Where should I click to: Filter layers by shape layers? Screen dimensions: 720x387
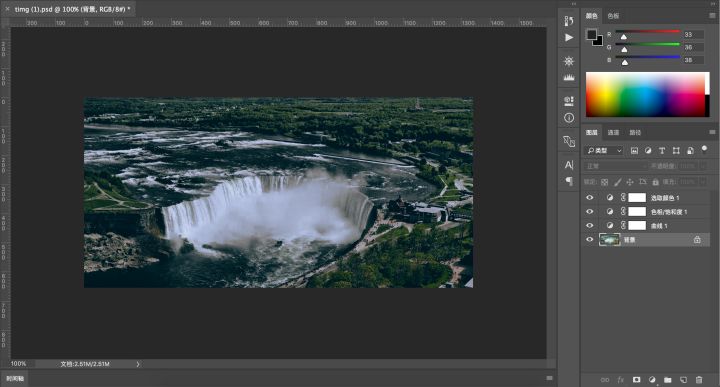(x=676, y=151)
